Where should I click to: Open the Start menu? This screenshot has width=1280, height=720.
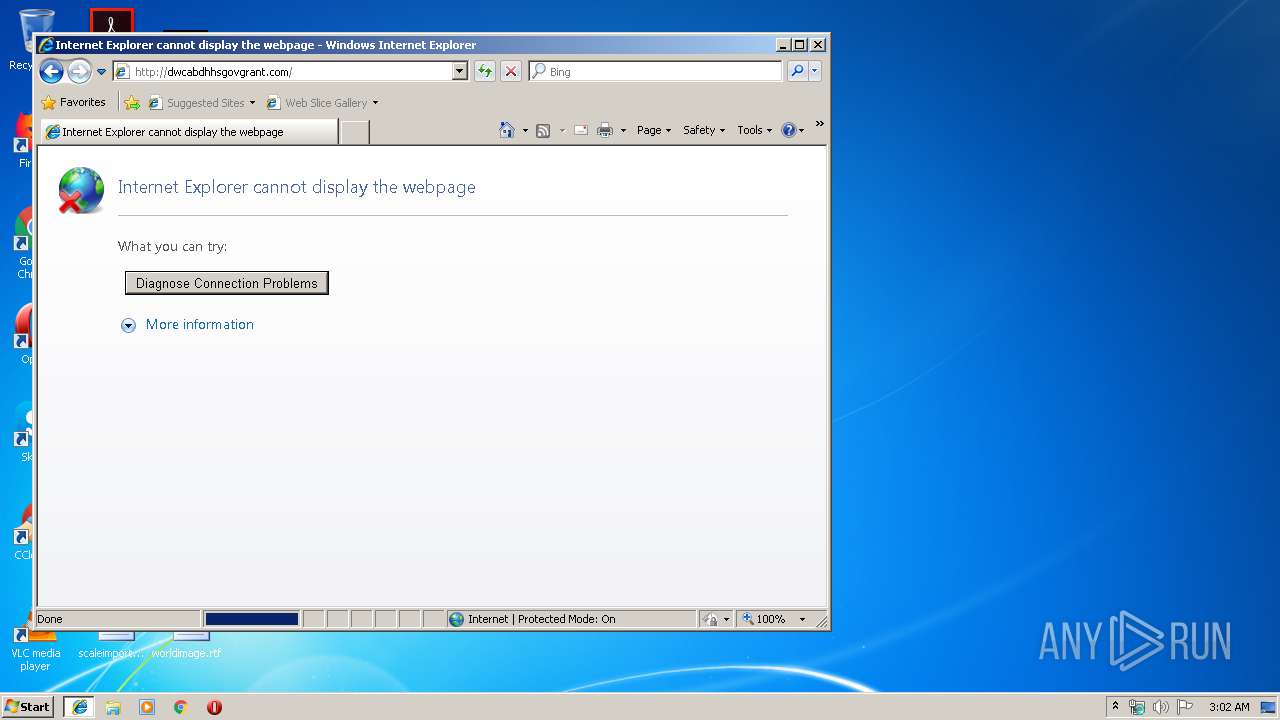point(28,706)
